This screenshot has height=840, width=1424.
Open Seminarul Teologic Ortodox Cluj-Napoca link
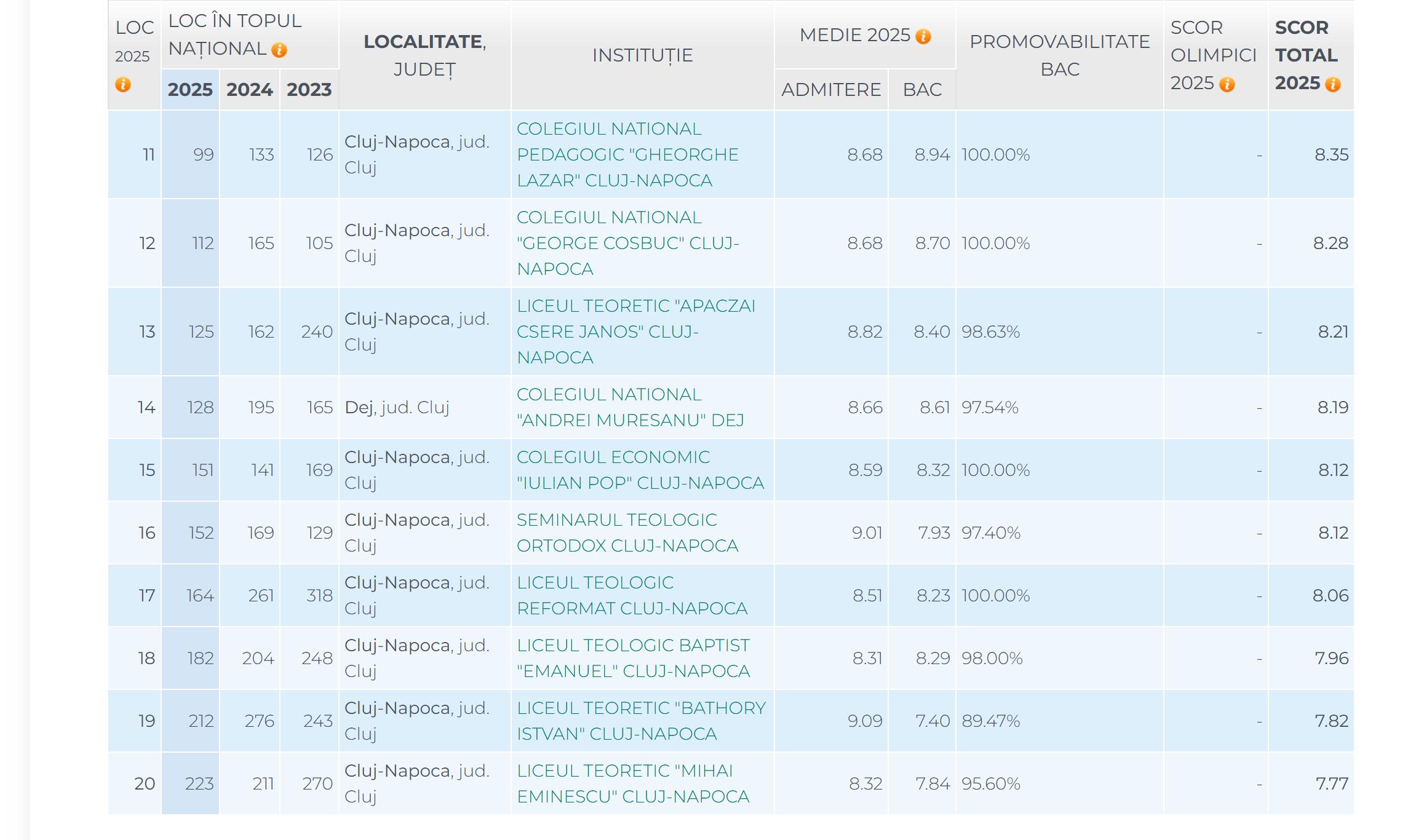tap(627, 533)
